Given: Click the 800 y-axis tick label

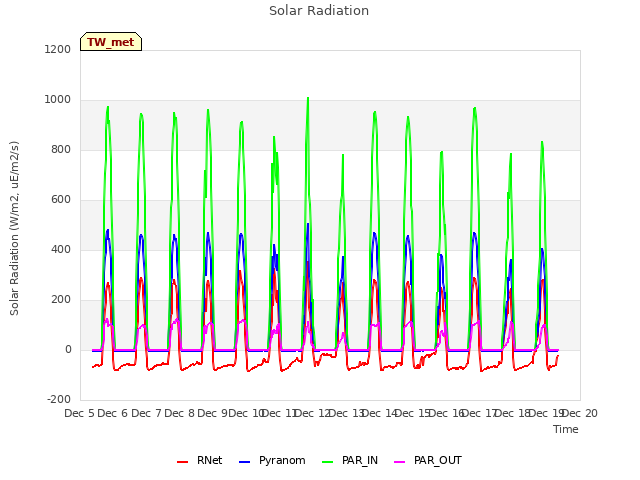Looking at the screenshot, I should (61, 149).
